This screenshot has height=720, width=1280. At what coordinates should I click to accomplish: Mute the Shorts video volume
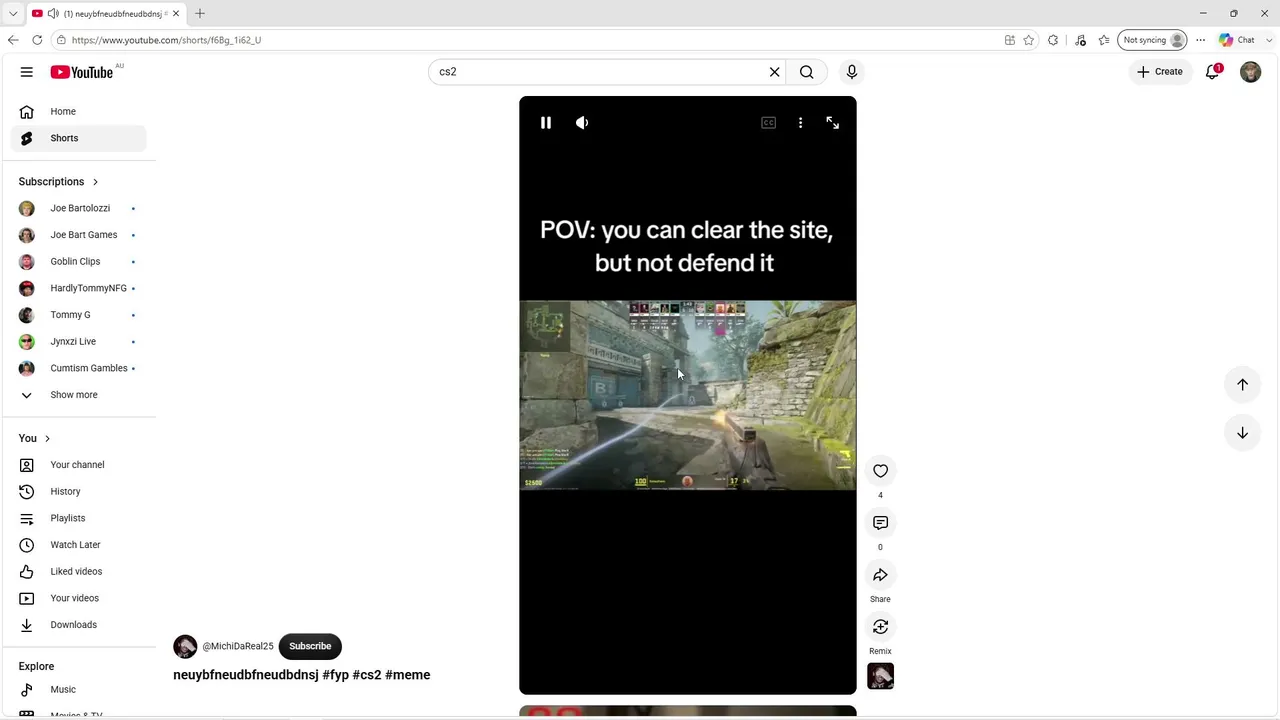[x=582, y=123]
